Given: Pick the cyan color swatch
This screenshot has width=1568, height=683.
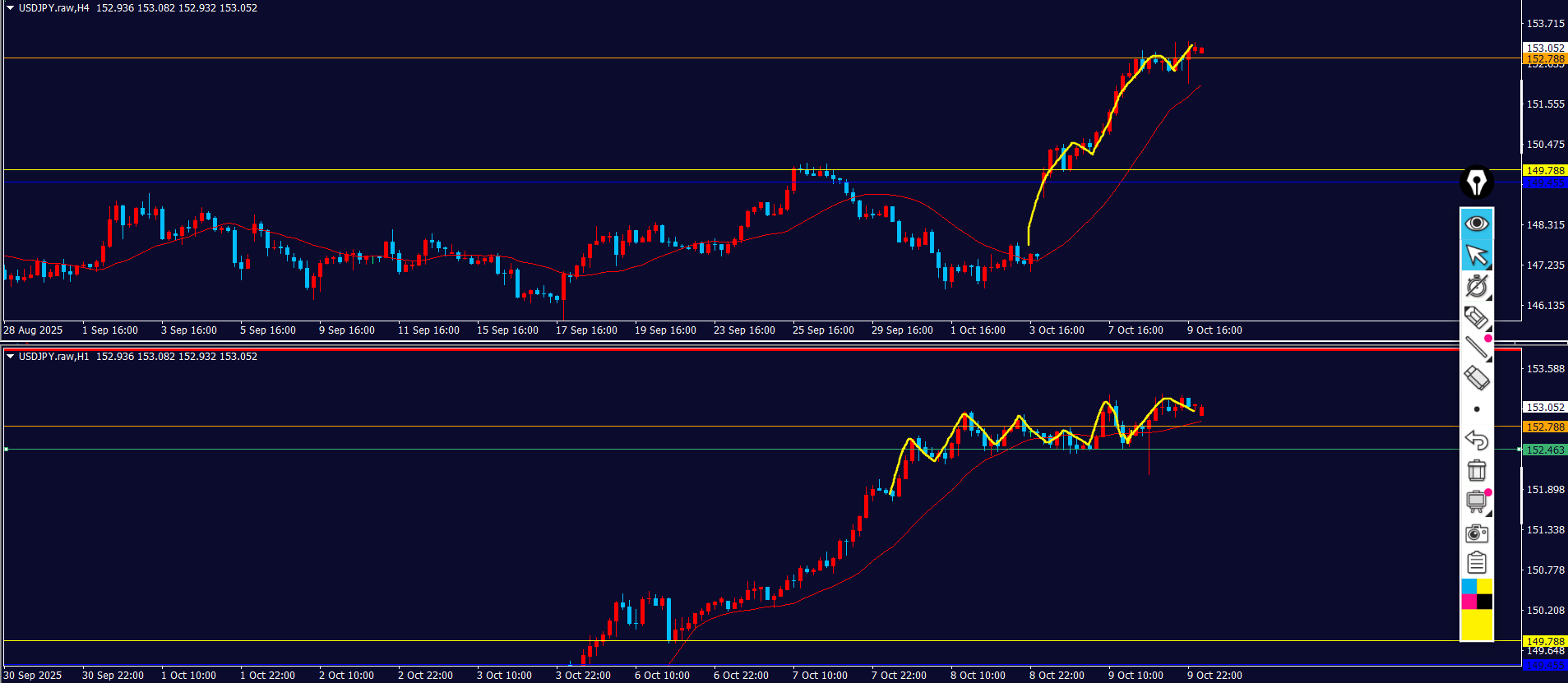Looking at the screenshot, I should click(x=1469, y=586).
